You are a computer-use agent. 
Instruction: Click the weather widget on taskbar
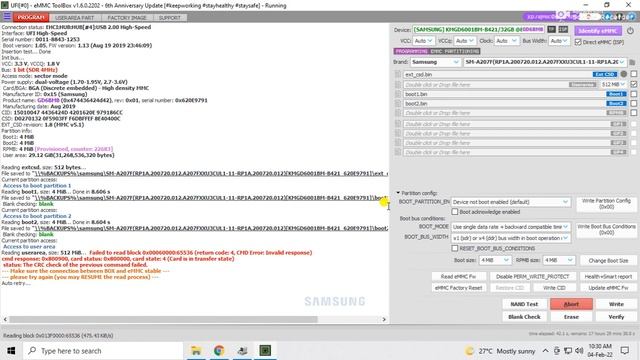(500, 351)
